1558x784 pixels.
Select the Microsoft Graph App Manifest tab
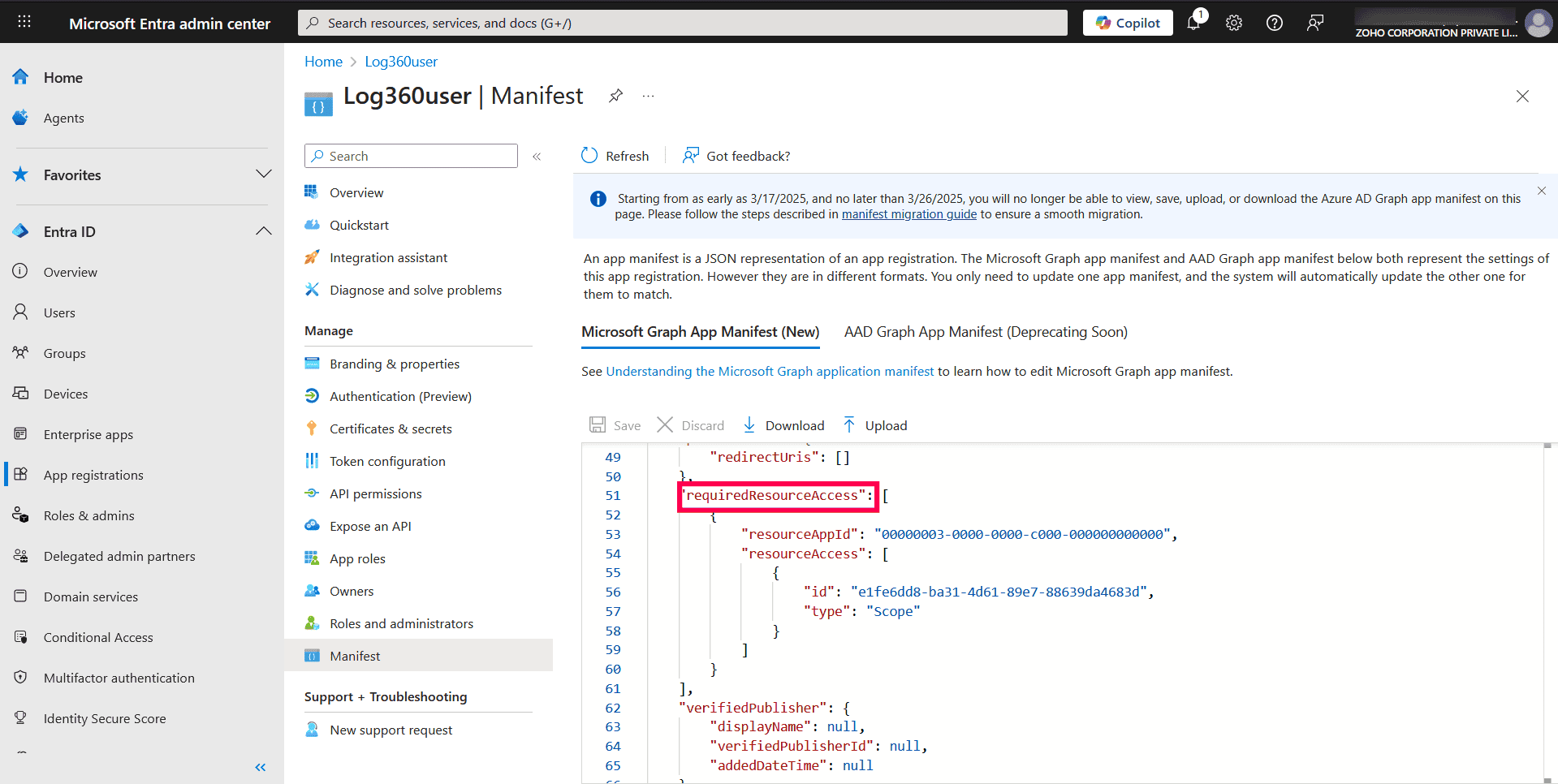click(699, 331)
